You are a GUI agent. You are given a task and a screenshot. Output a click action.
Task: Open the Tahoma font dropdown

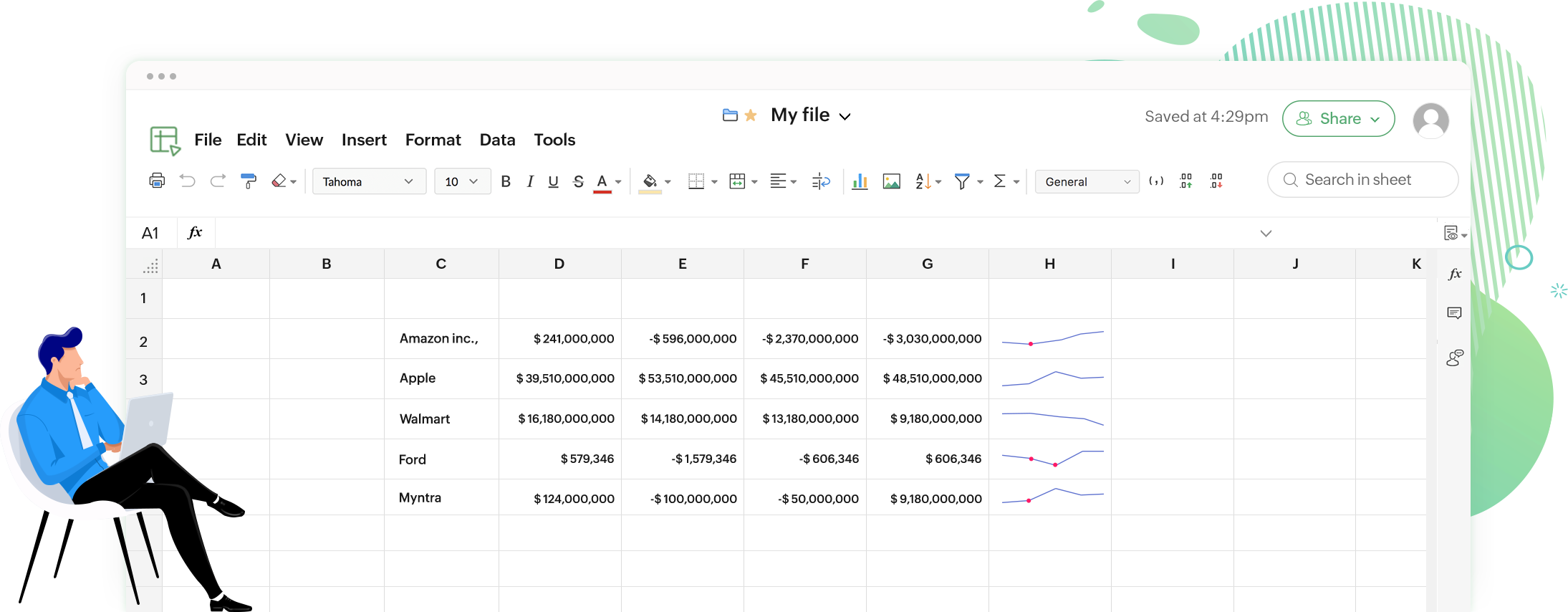click(369, 181)
